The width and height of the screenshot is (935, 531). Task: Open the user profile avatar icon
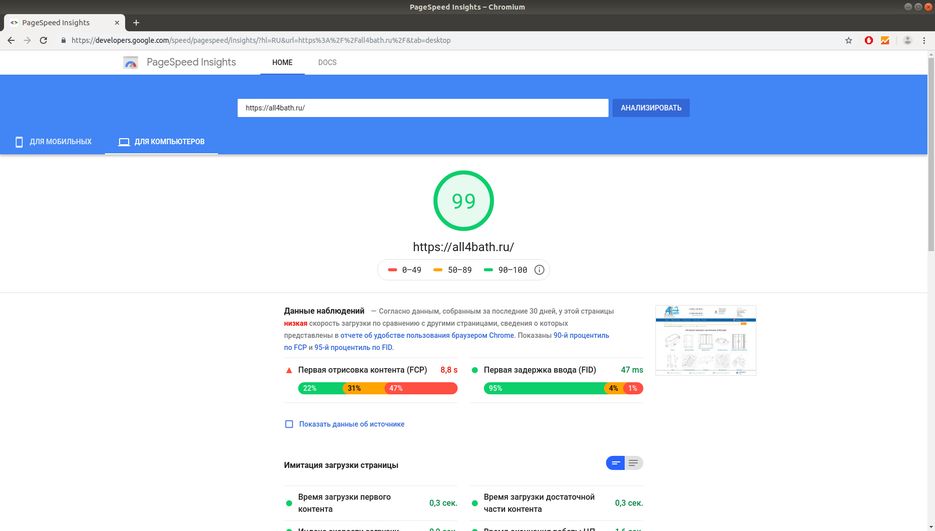pos(908,41)
